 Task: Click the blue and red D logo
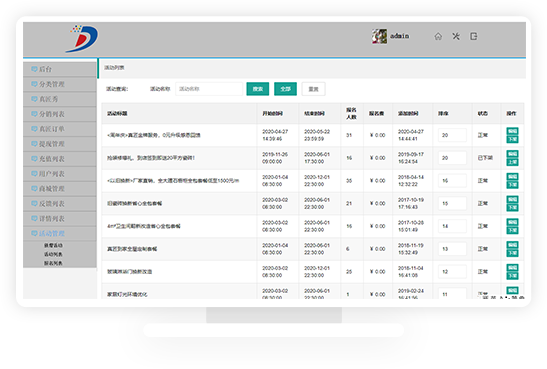pyautogui.click(x=82, y=39)
